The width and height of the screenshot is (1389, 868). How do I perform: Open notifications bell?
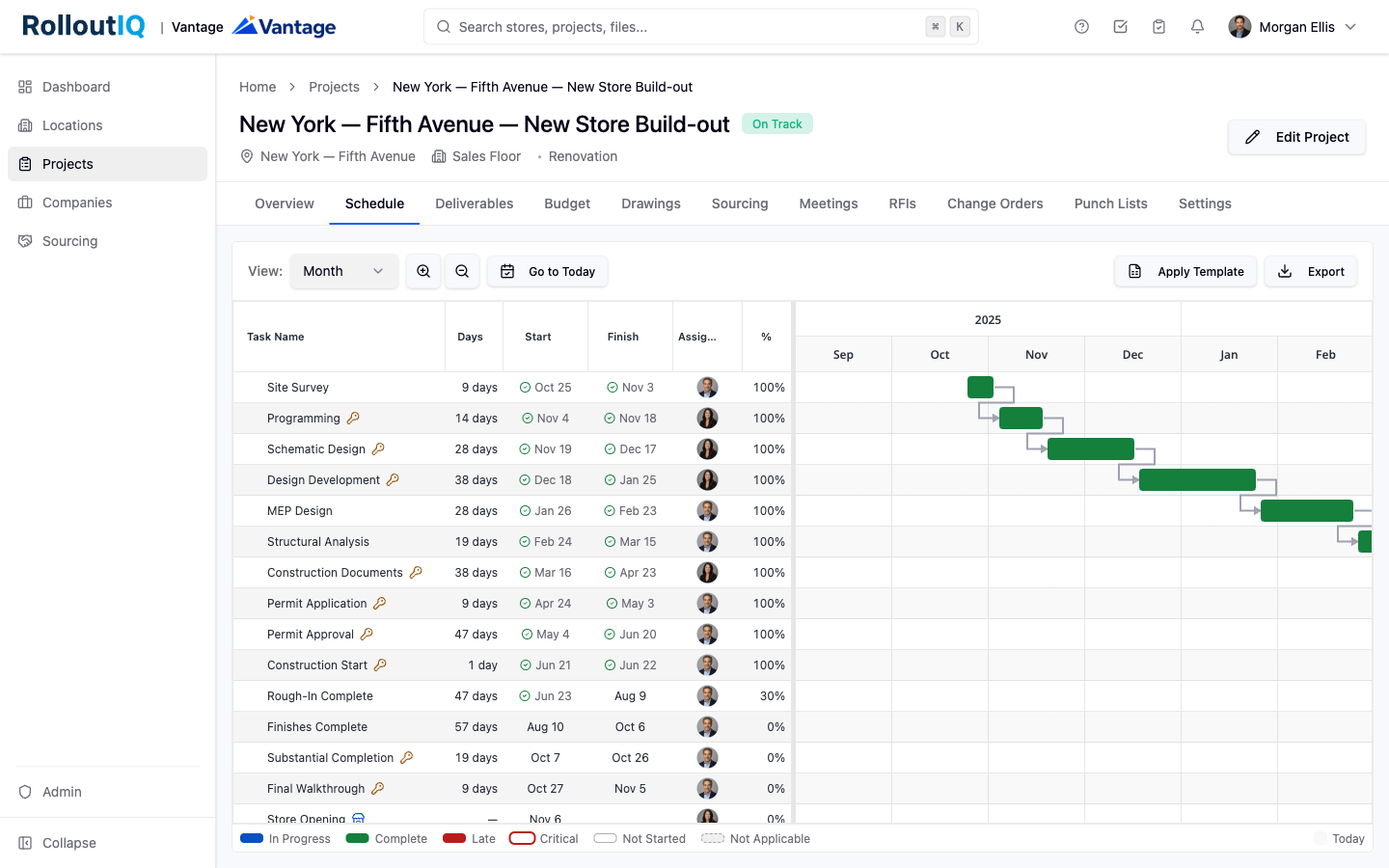(x=1197, y=27)
